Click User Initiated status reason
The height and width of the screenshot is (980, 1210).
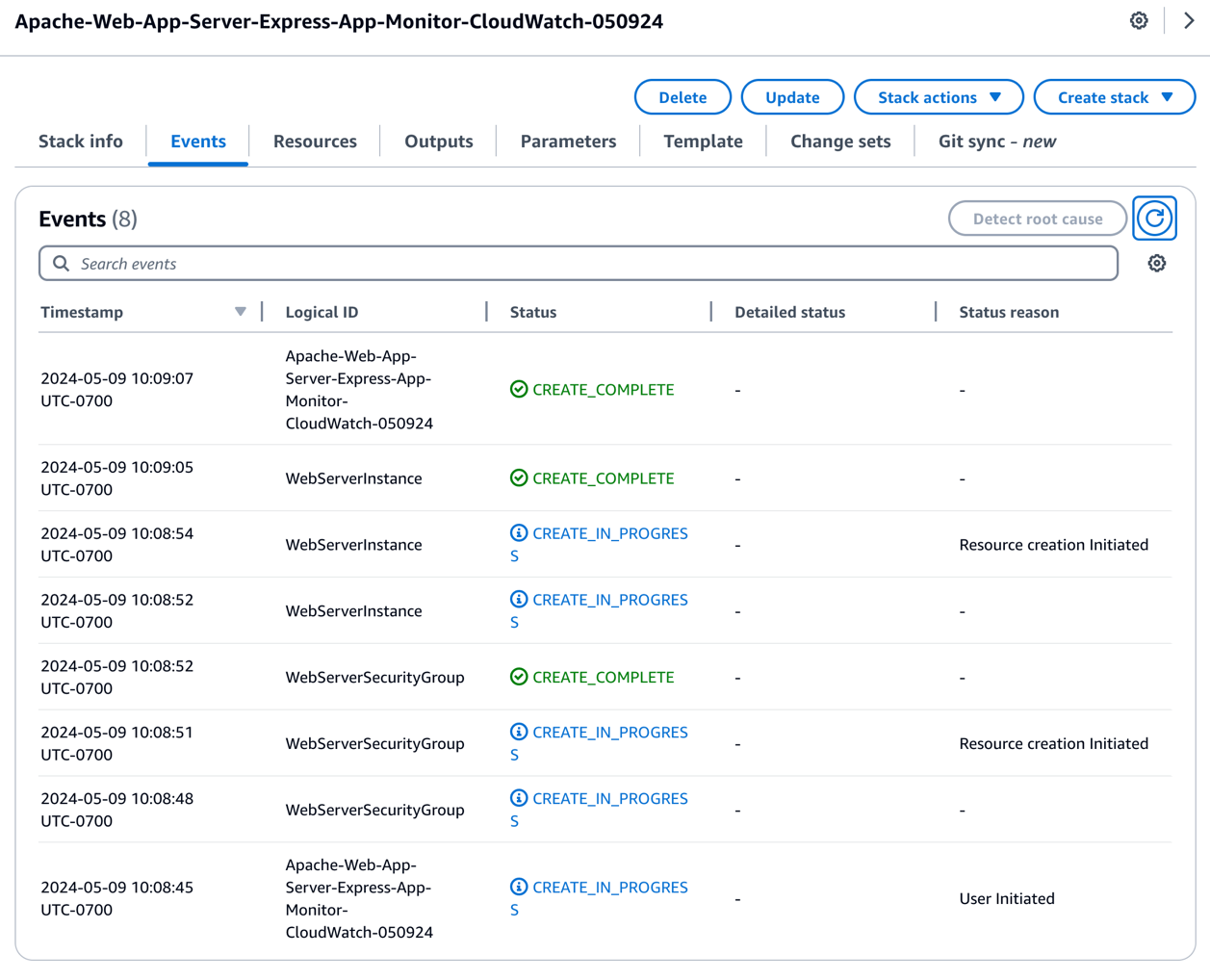[x=1007, y=898]
